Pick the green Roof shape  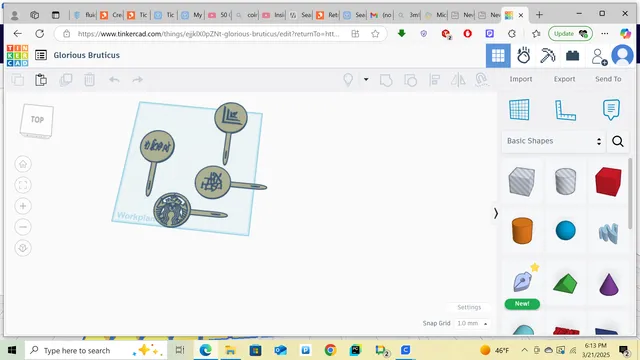click(x=565, y=283)
